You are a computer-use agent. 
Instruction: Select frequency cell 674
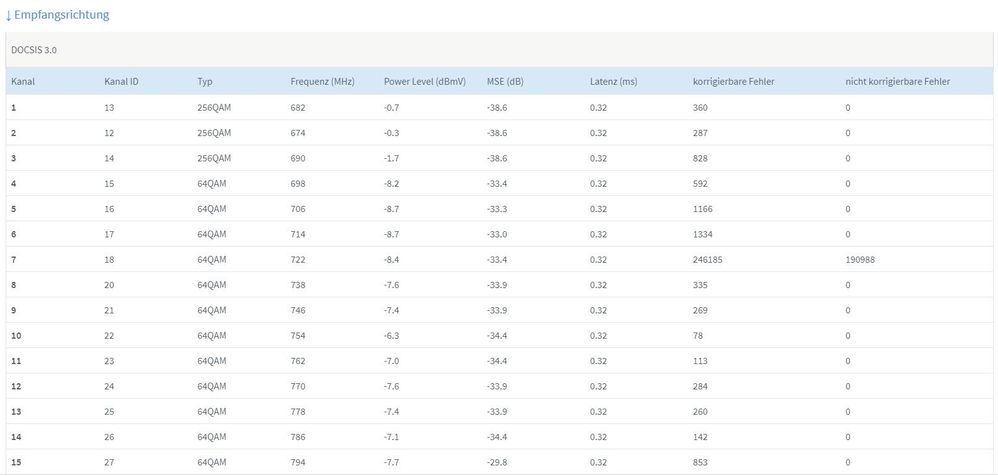[x=298, y=133]
